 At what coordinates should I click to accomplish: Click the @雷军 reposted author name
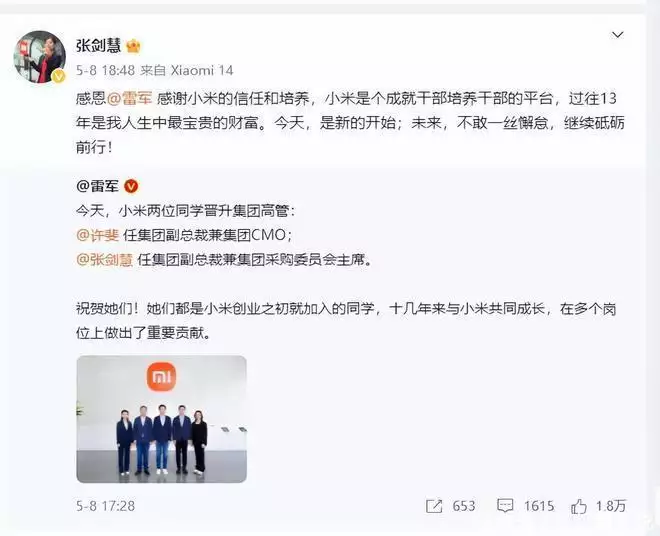click(98, 186)
